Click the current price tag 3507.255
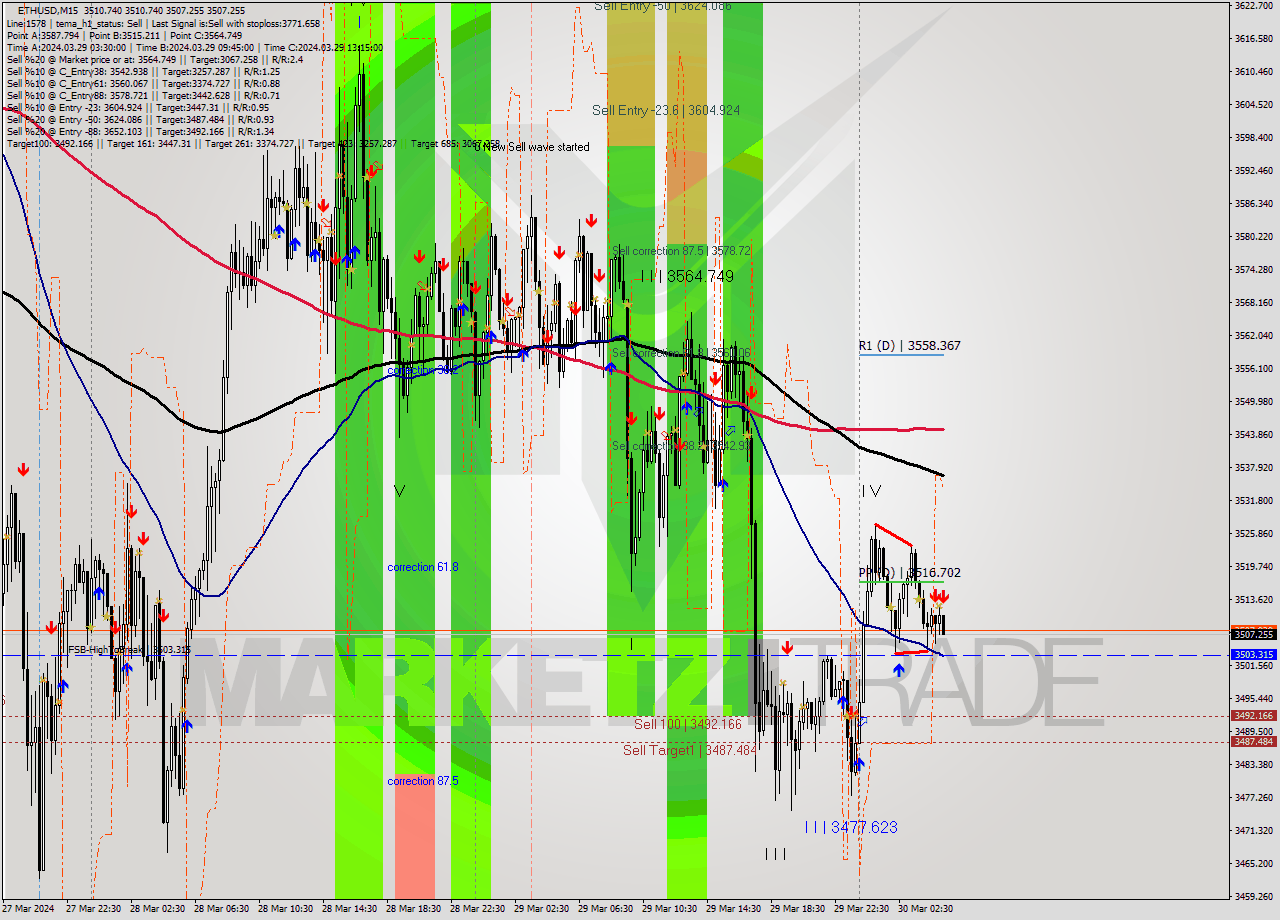The width and height of the screenshot is (1280, 920). (1253, 634)
